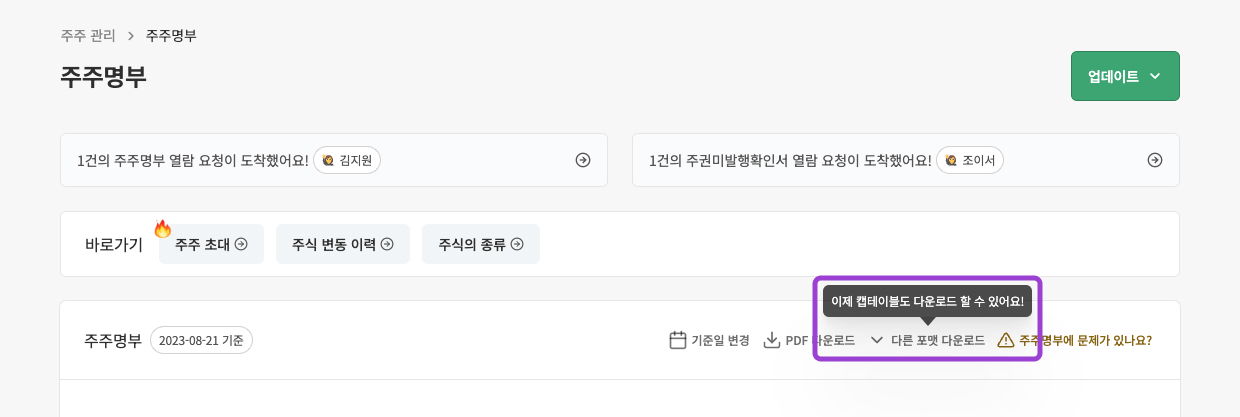Open the 주식 변동 이력 shortcut
The height and width of the screenshot is (417, 1240).
[342, 244]
